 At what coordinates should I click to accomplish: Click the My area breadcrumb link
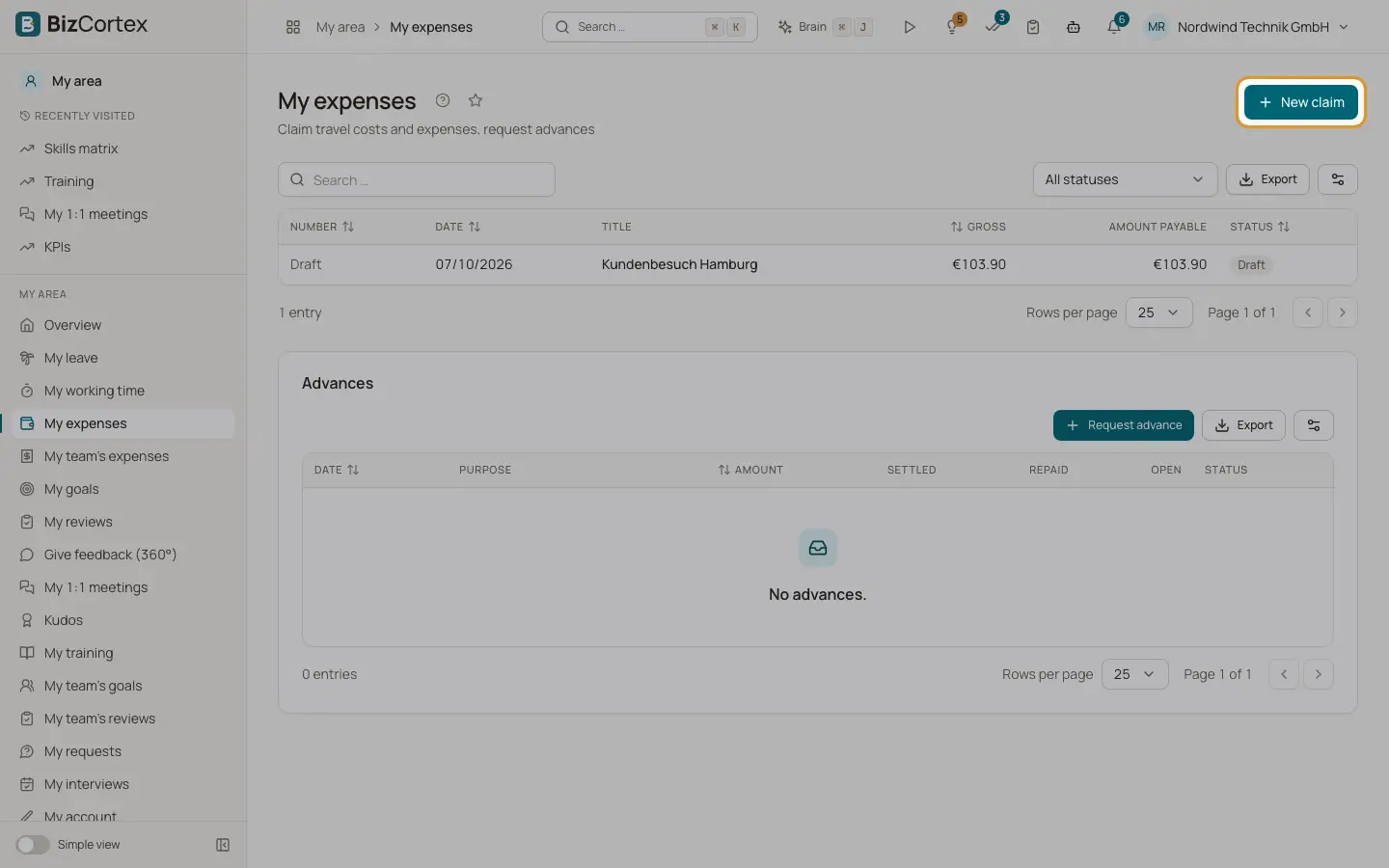tap(340, 27)
